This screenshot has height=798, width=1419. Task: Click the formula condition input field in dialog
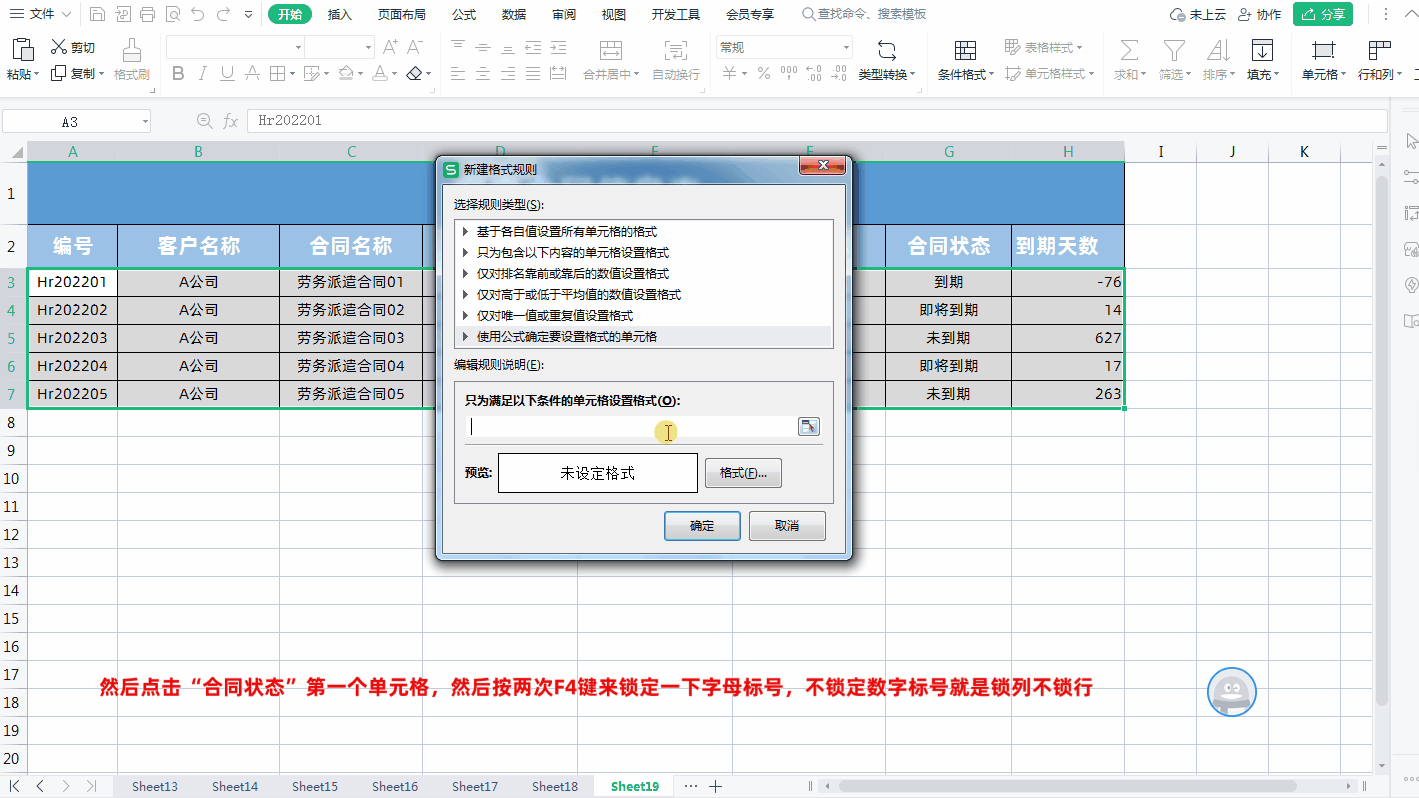tap(630, 427)
